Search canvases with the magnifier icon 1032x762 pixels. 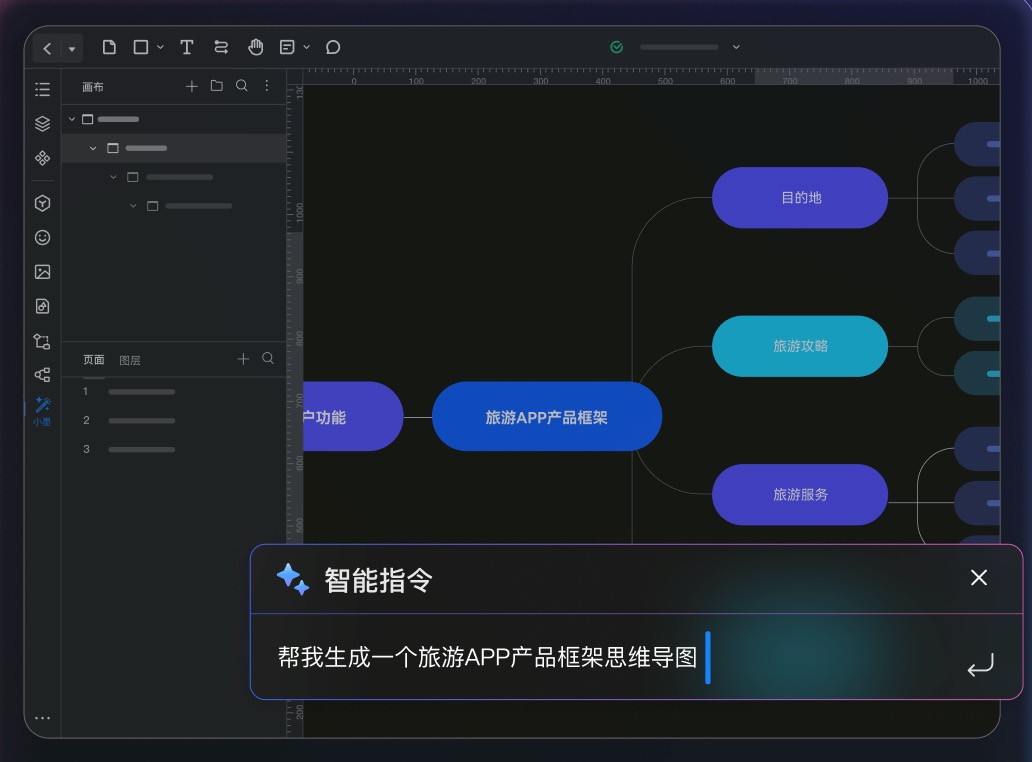(x=242, y=86)
